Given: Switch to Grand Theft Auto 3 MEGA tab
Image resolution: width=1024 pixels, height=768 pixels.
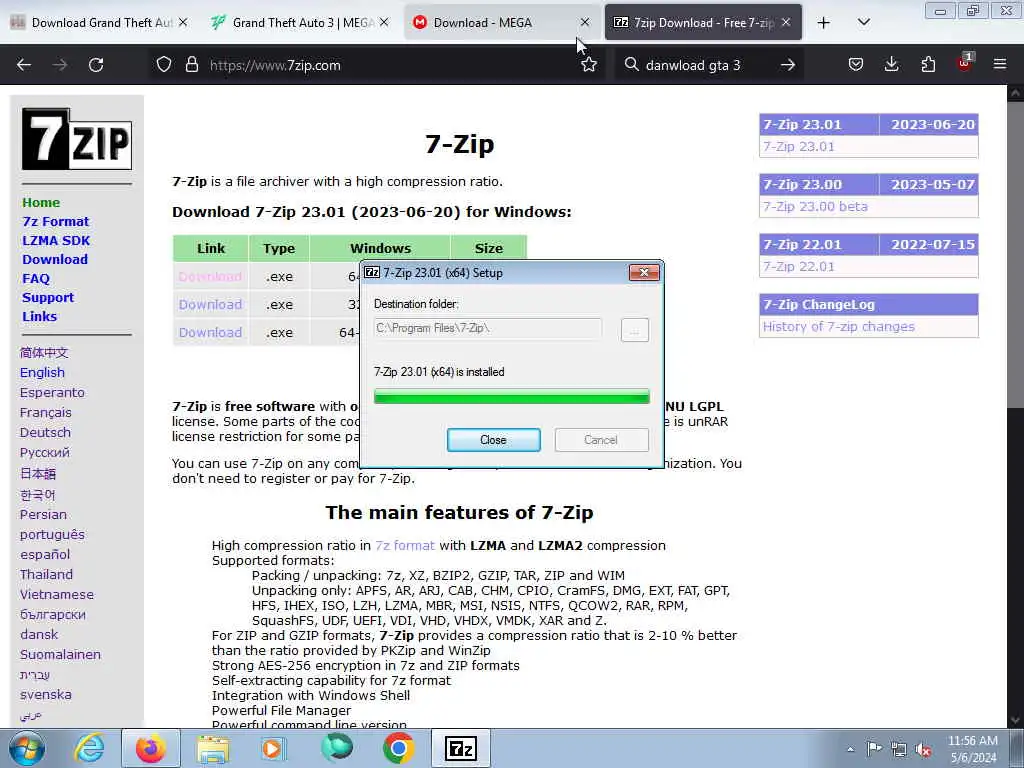Looking at the screenshot, I should (300, 23).
